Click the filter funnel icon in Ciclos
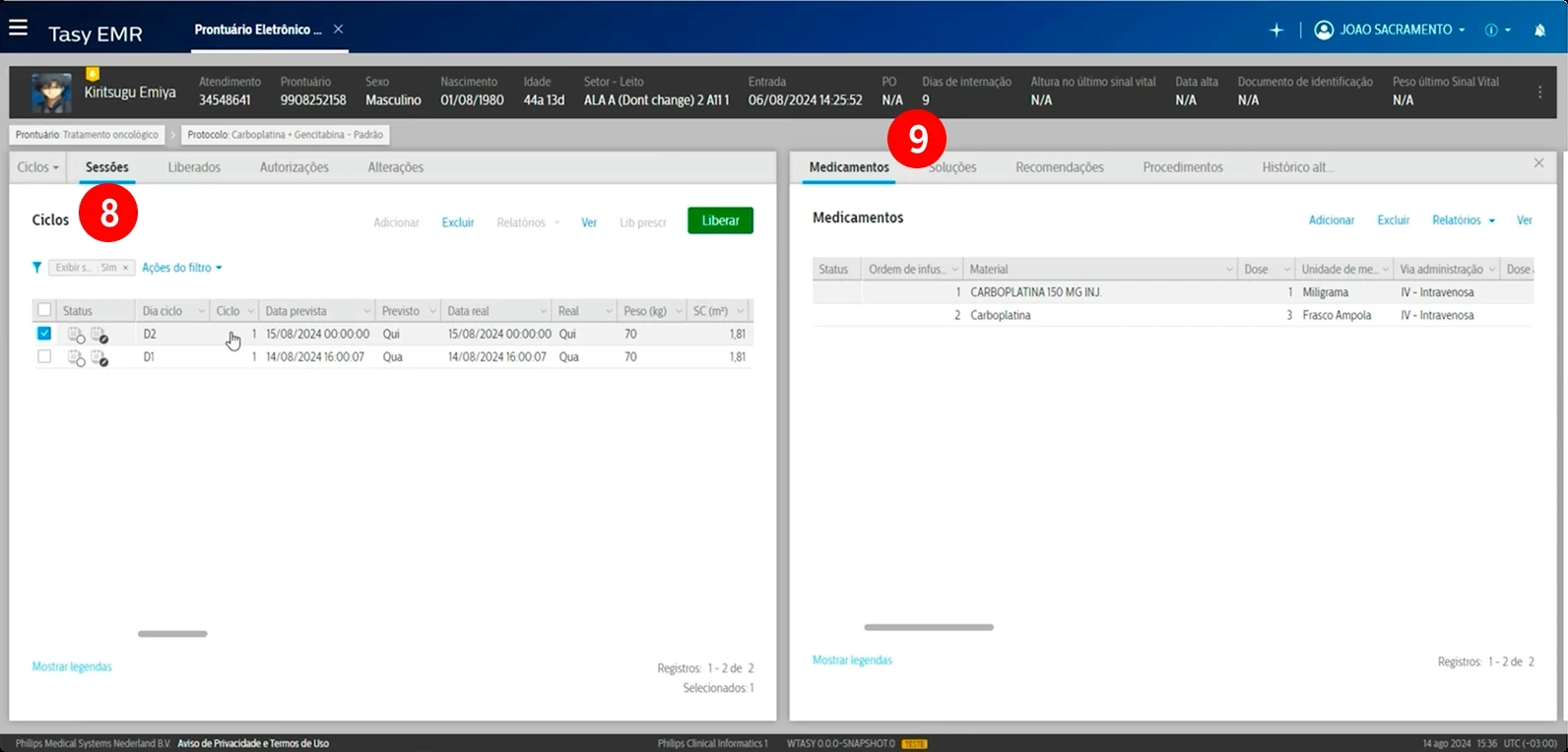This screenshot has height=752, width=1568. point(36,268)
